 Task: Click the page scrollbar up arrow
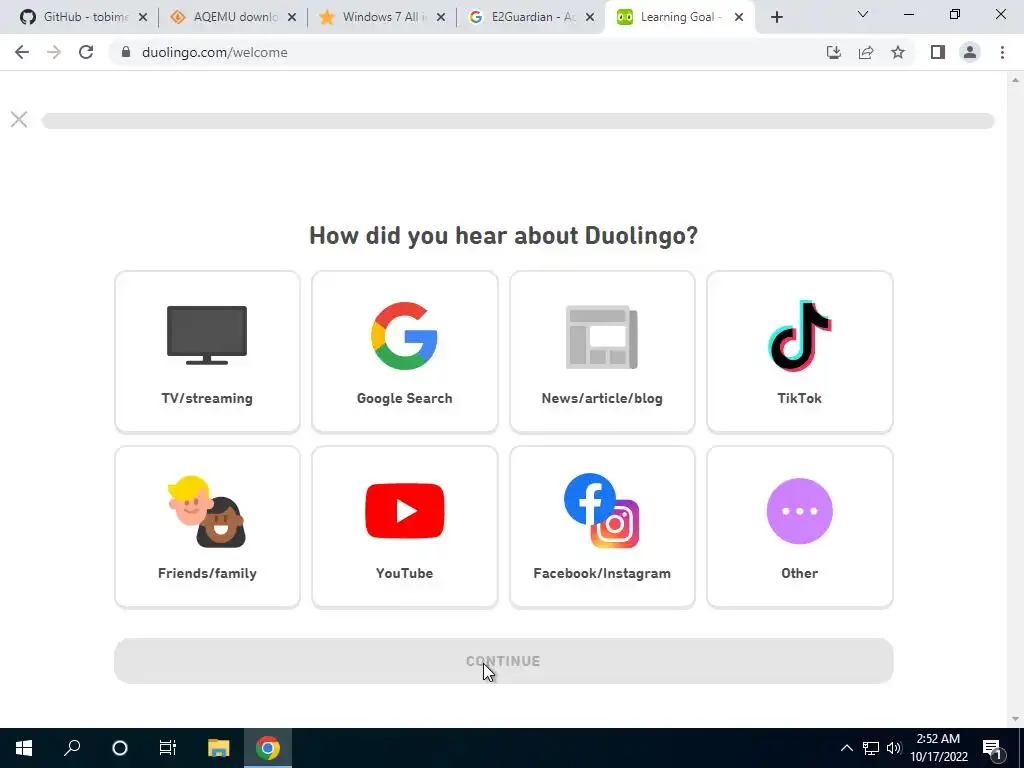pos(1015,80)
